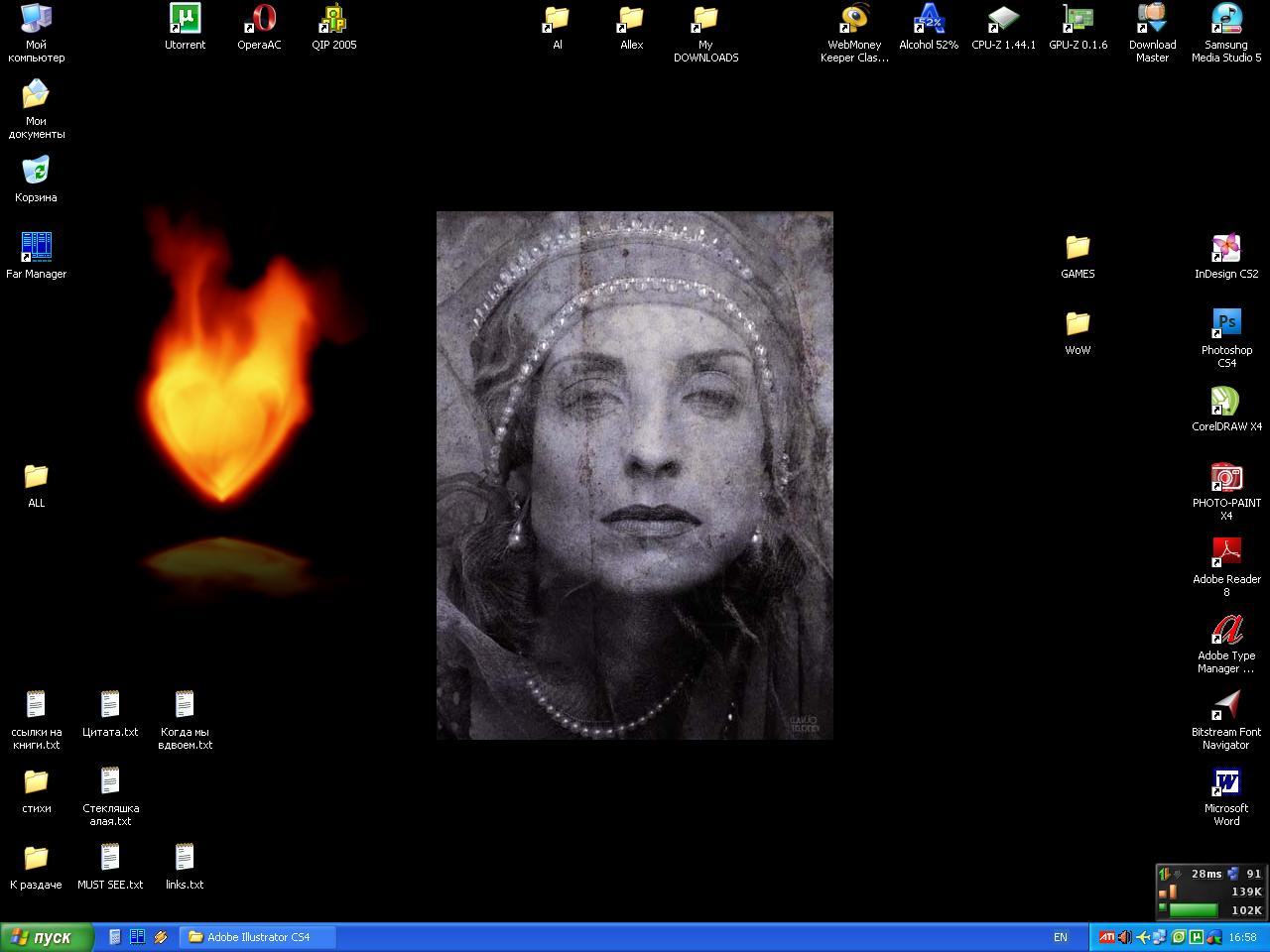Open QIP 2005 messenger
The image size is (1270, 952).
pos(333,18)
